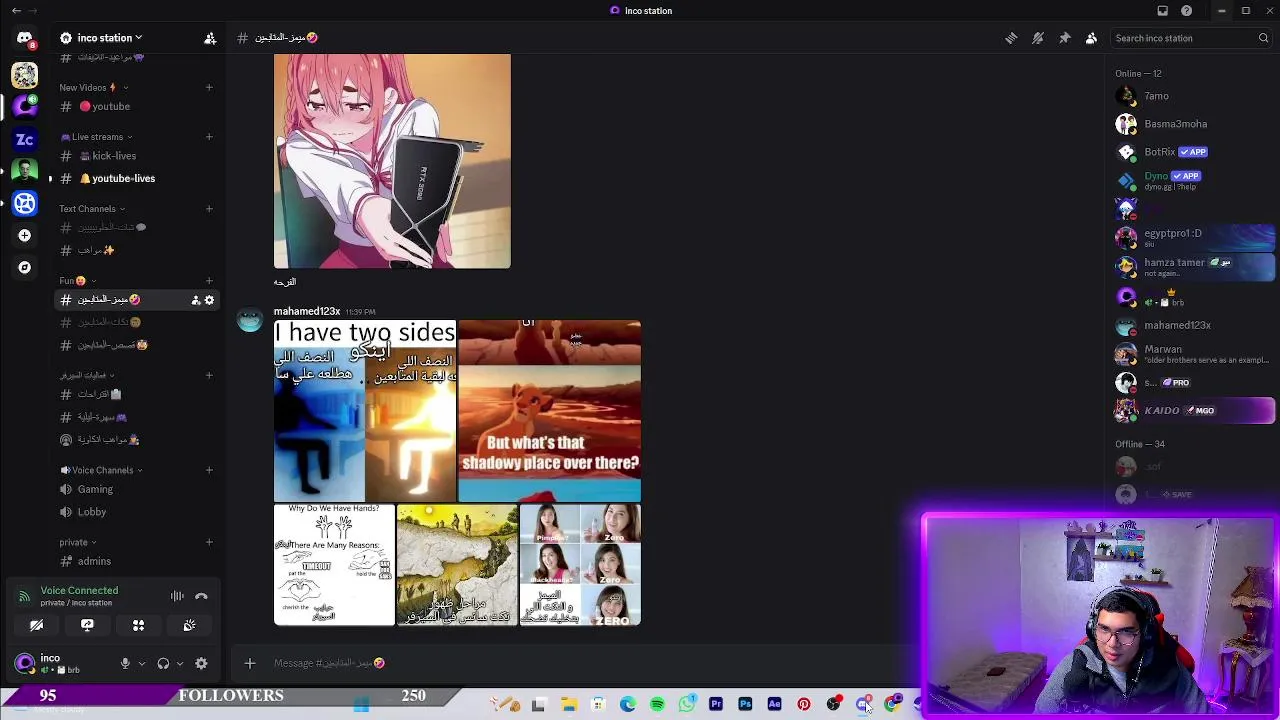Focus the message input box
Image resolution: width=1280 pixels, height=720 pixels.
coord(590,663)
